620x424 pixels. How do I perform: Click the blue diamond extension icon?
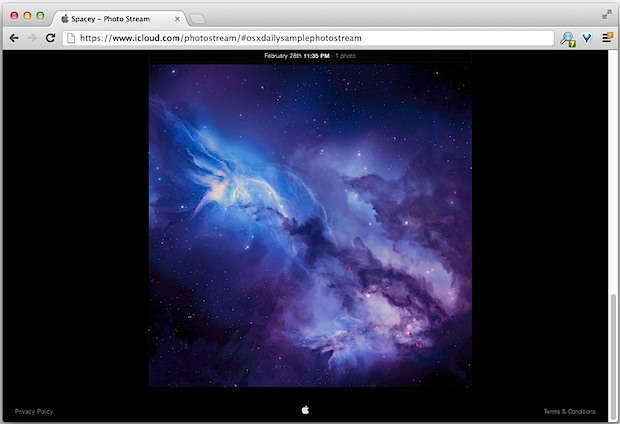pyautogui.click(x=587, y=38)
